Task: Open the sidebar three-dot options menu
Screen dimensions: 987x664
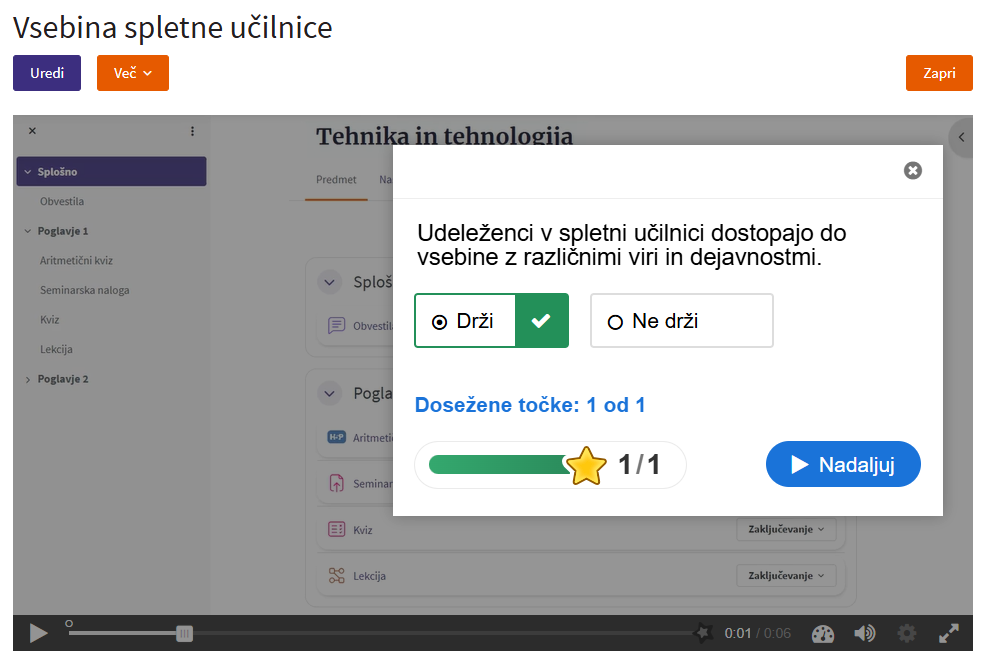Action: point(192,131)
